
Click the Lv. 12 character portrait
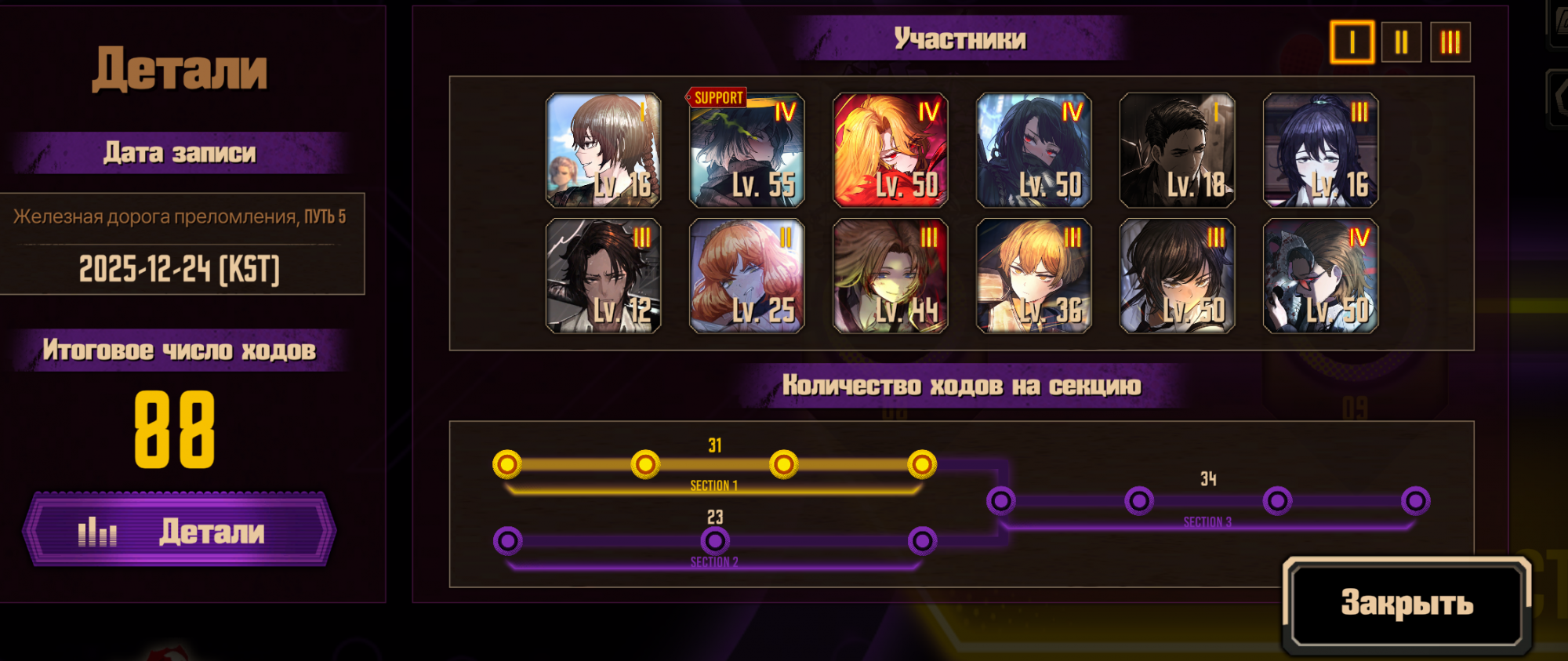[603, 276]
